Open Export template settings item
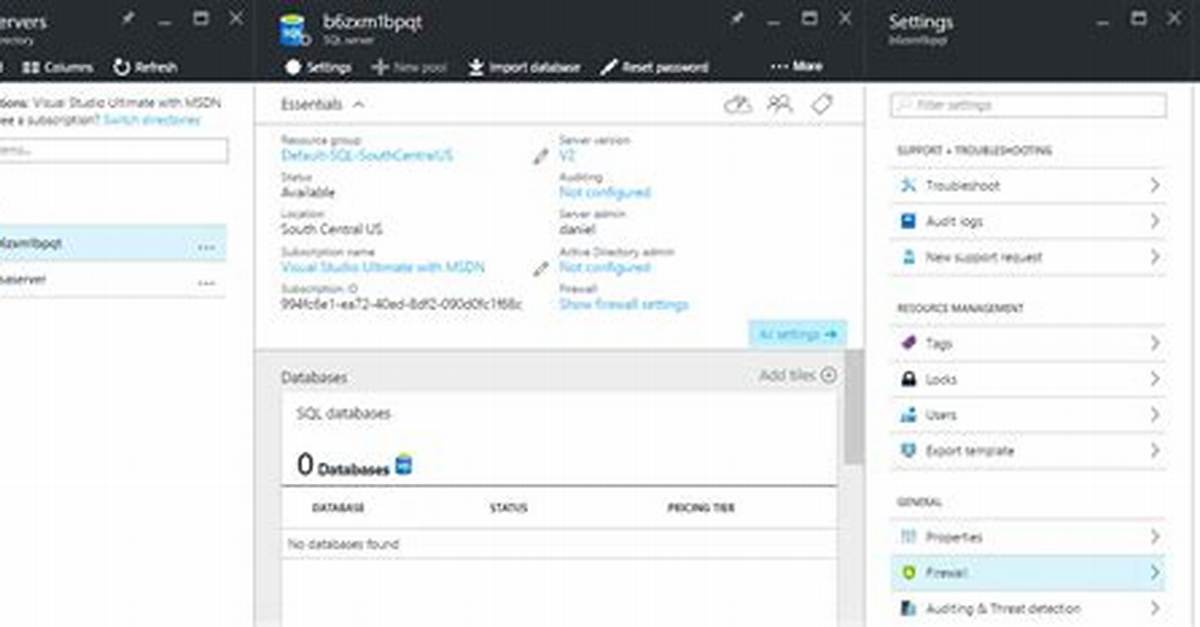The image size is (1200, 627). (1028, 450)
